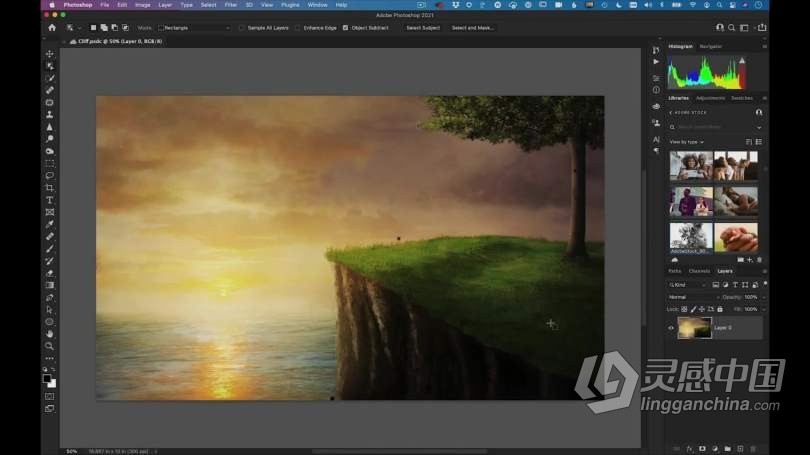Image resolution: width=810 pixels, height=455 pixels.
Task: Open the Layer menu
Action: 165,5
